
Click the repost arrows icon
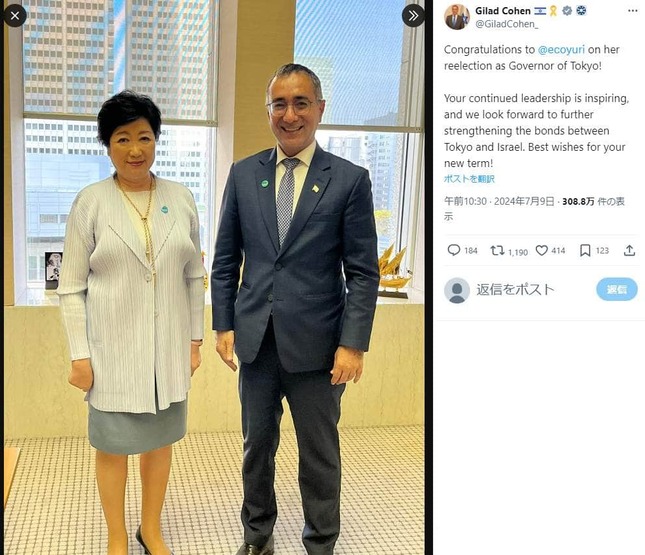tap(497, 250)
